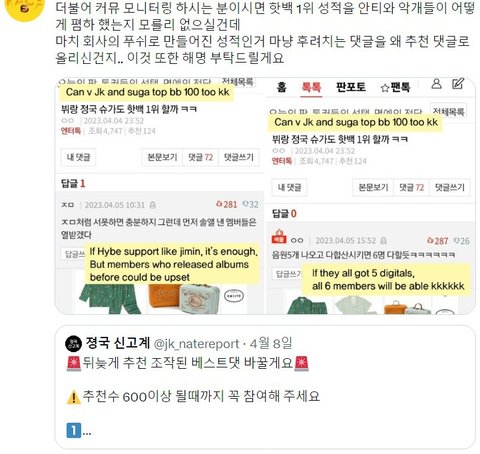The height and width of the screenshot is (454, 480).
Task: Switch to the 톡톡 tab
Action: pos(311,87)
